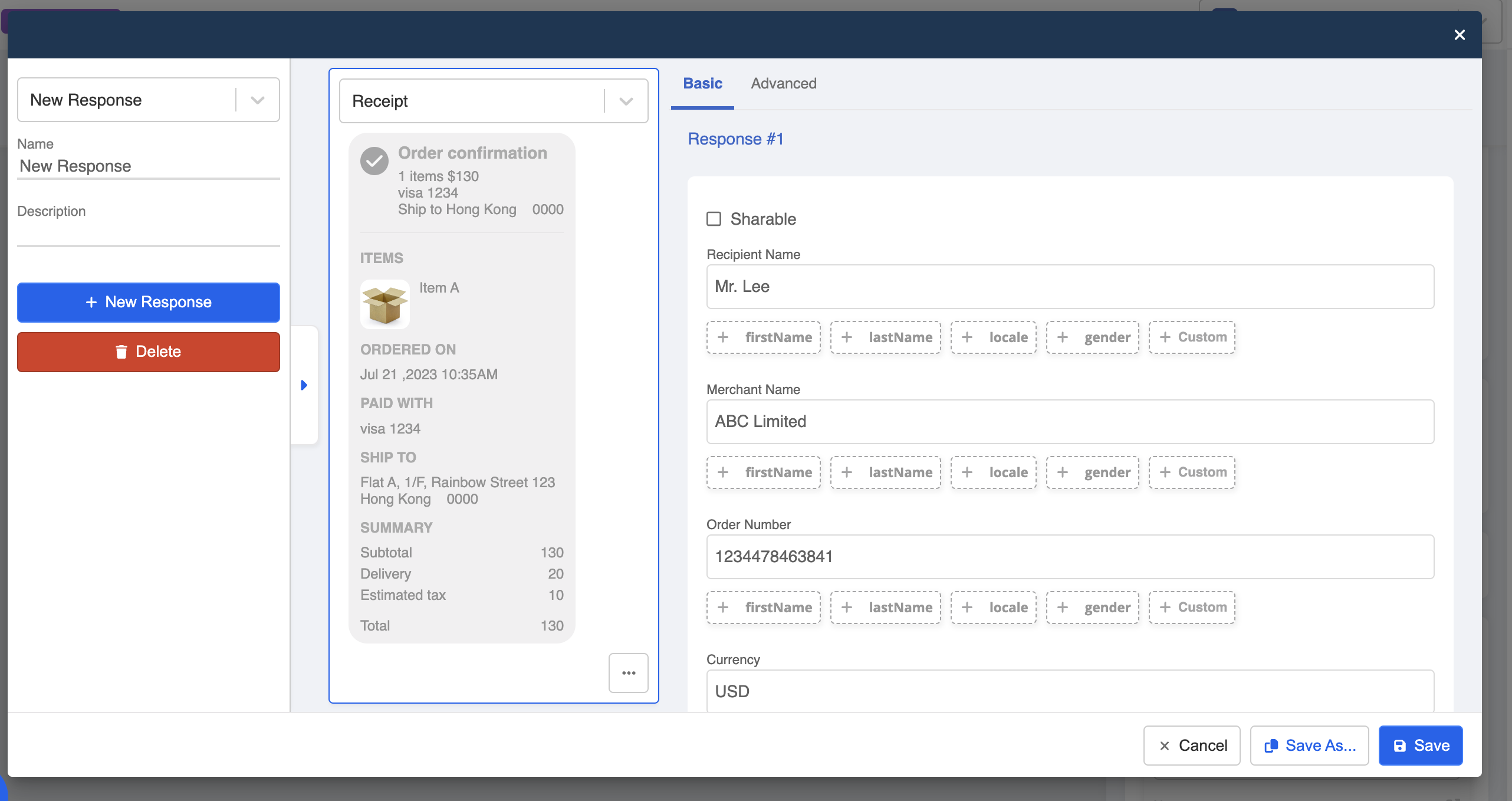Image resolution: width=1512 pixels, height=801 pixels.
Task: Add locale variable to Merchant Name
Action: pos(994,472)
